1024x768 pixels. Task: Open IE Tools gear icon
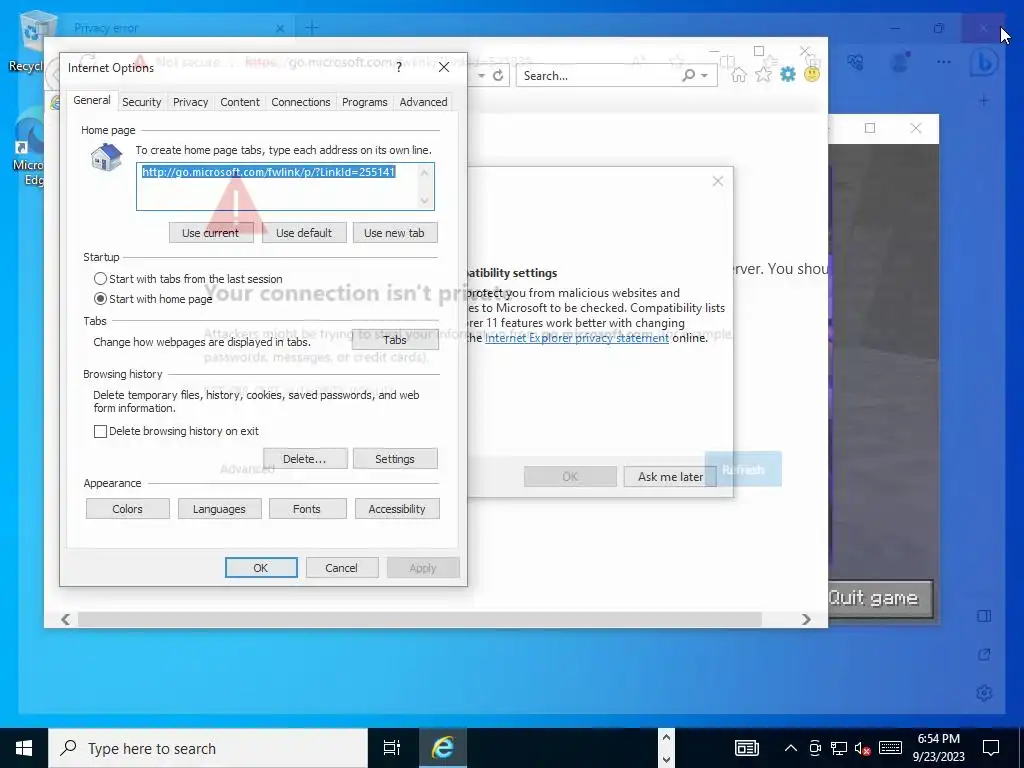[x=788, y=74]
